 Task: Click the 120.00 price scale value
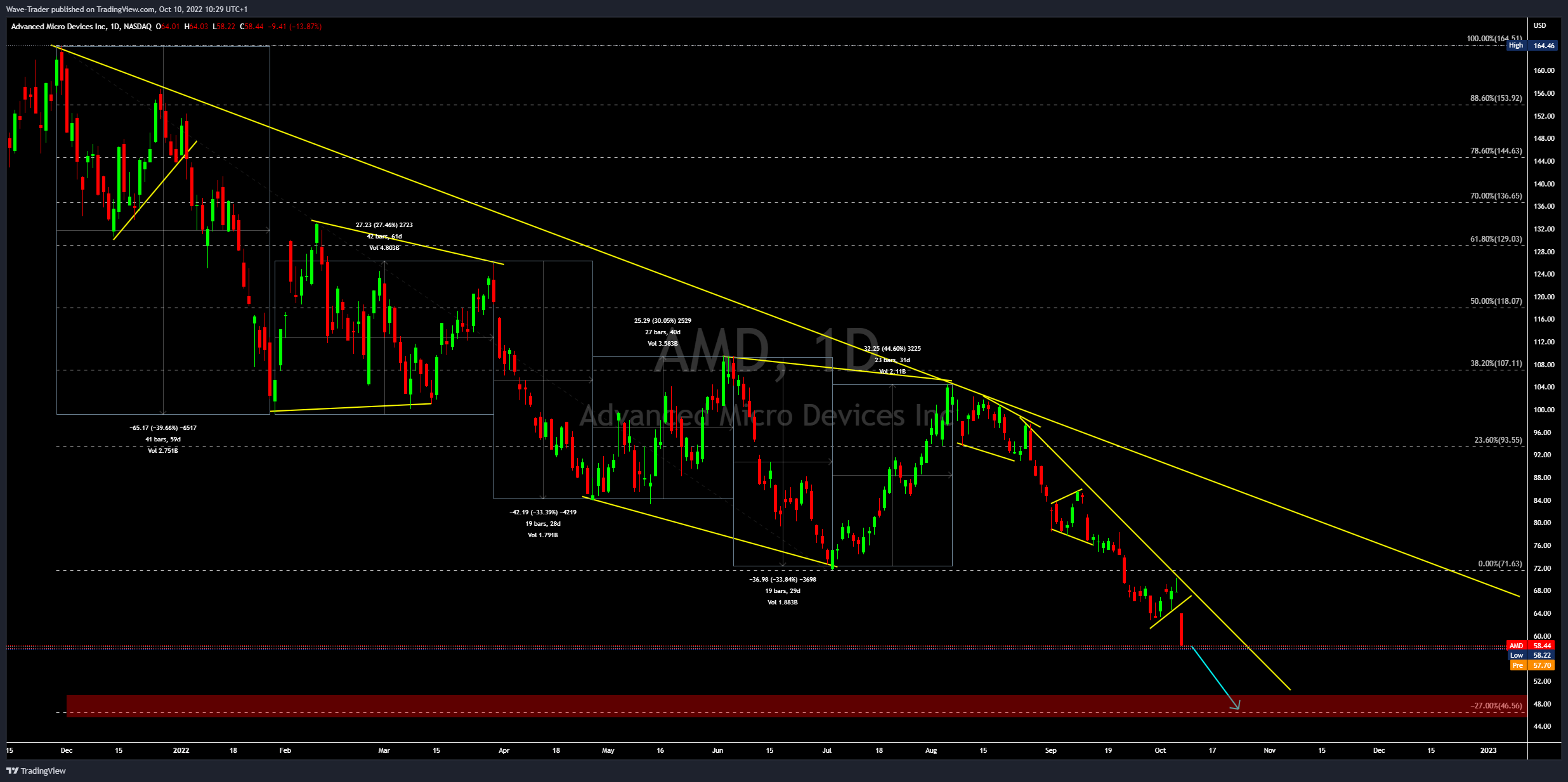pos(1544,297)
